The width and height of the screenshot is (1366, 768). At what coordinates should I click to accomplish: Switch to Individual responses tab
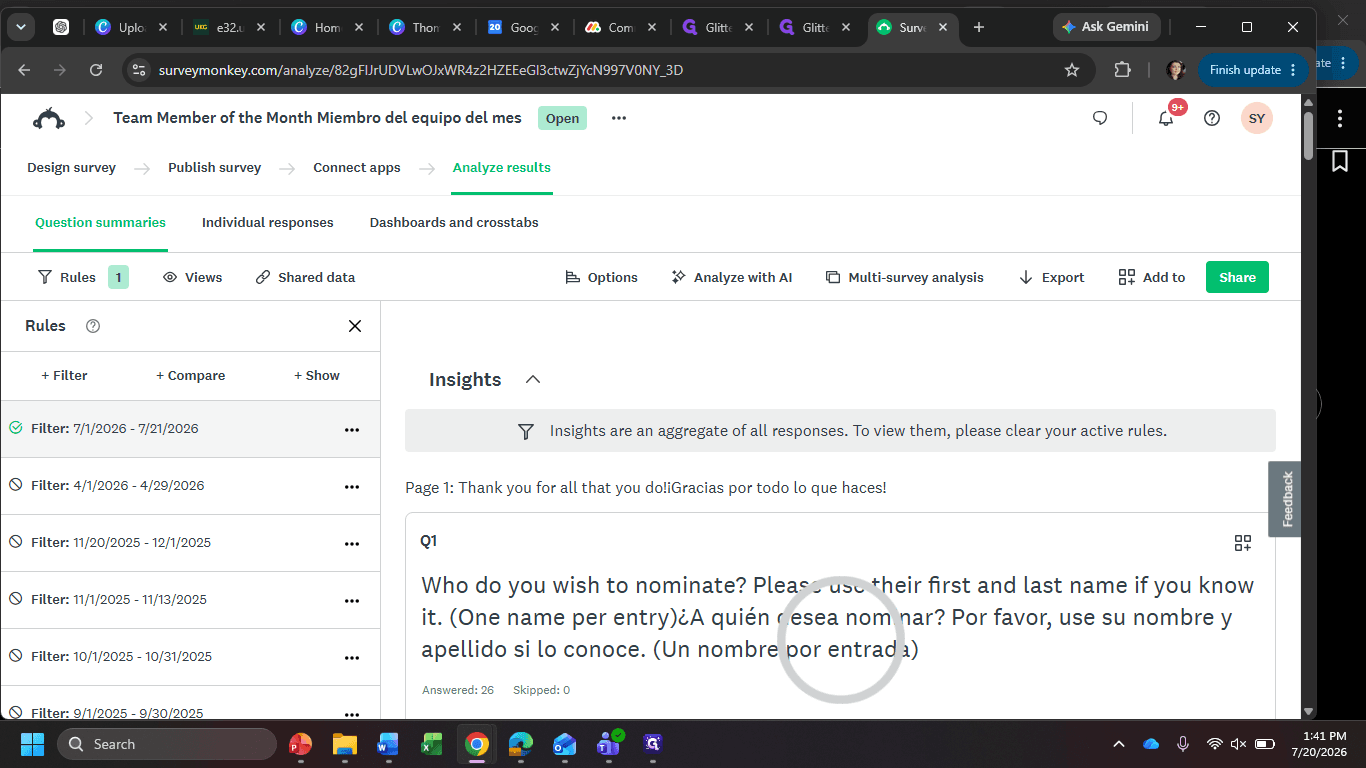[x=268, y=222]
